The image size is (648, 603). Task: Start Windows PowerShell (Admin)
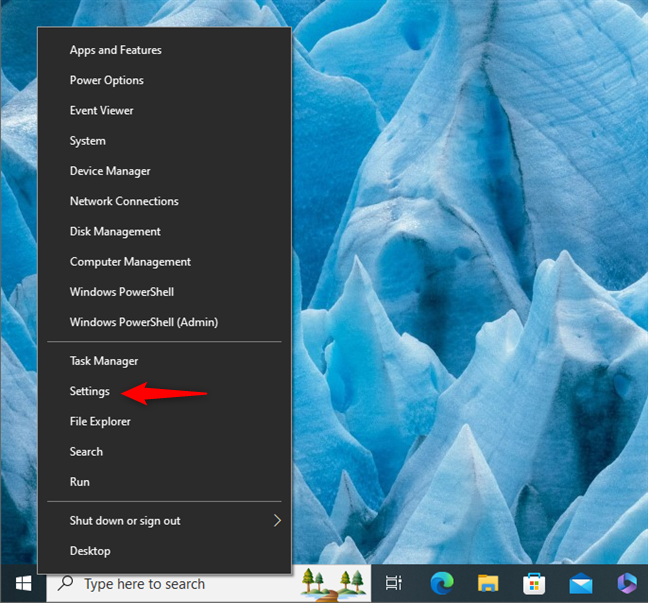164,322
